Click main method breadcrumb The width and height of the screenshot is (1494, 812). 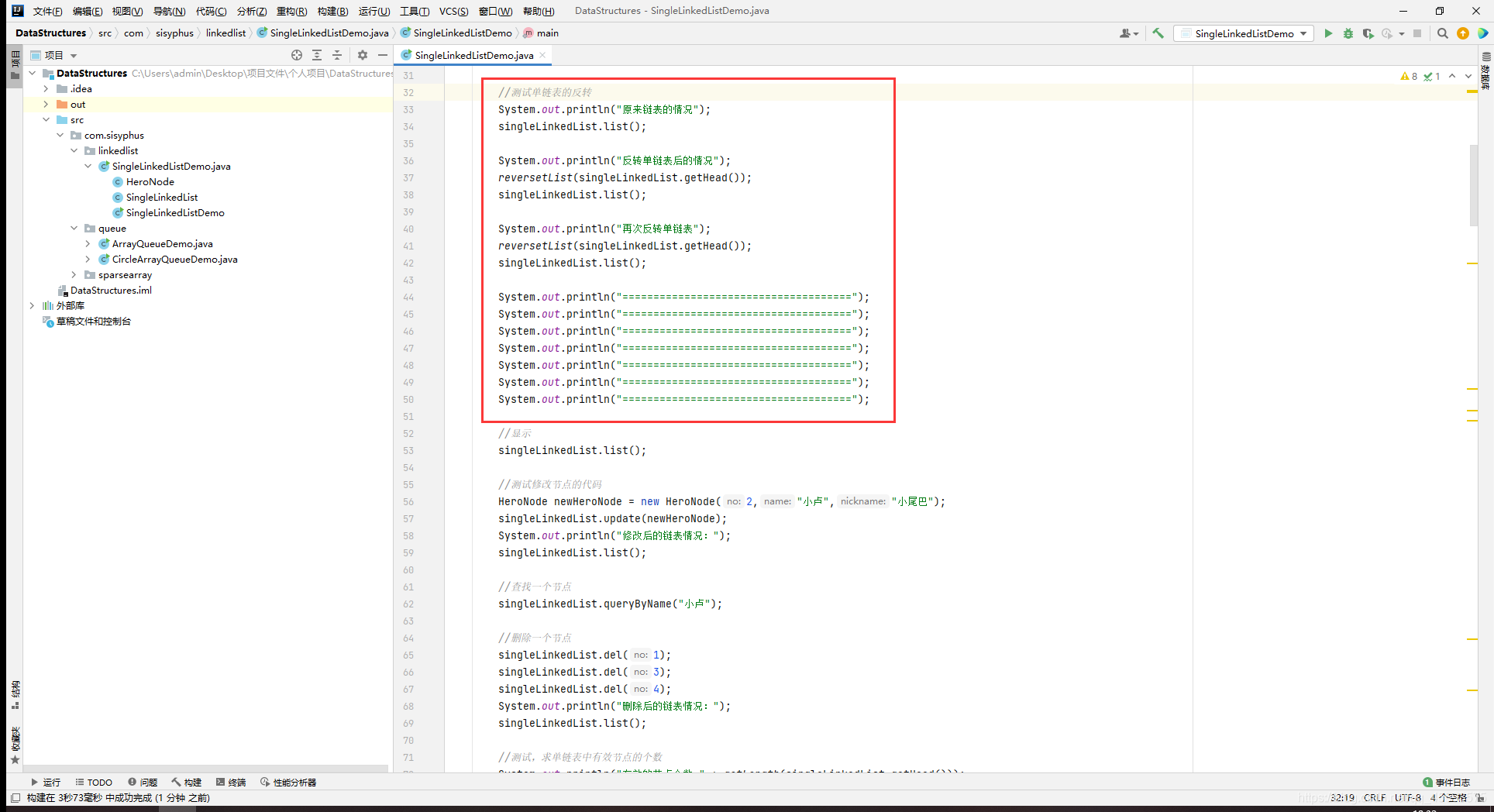(x=541, y=33)
